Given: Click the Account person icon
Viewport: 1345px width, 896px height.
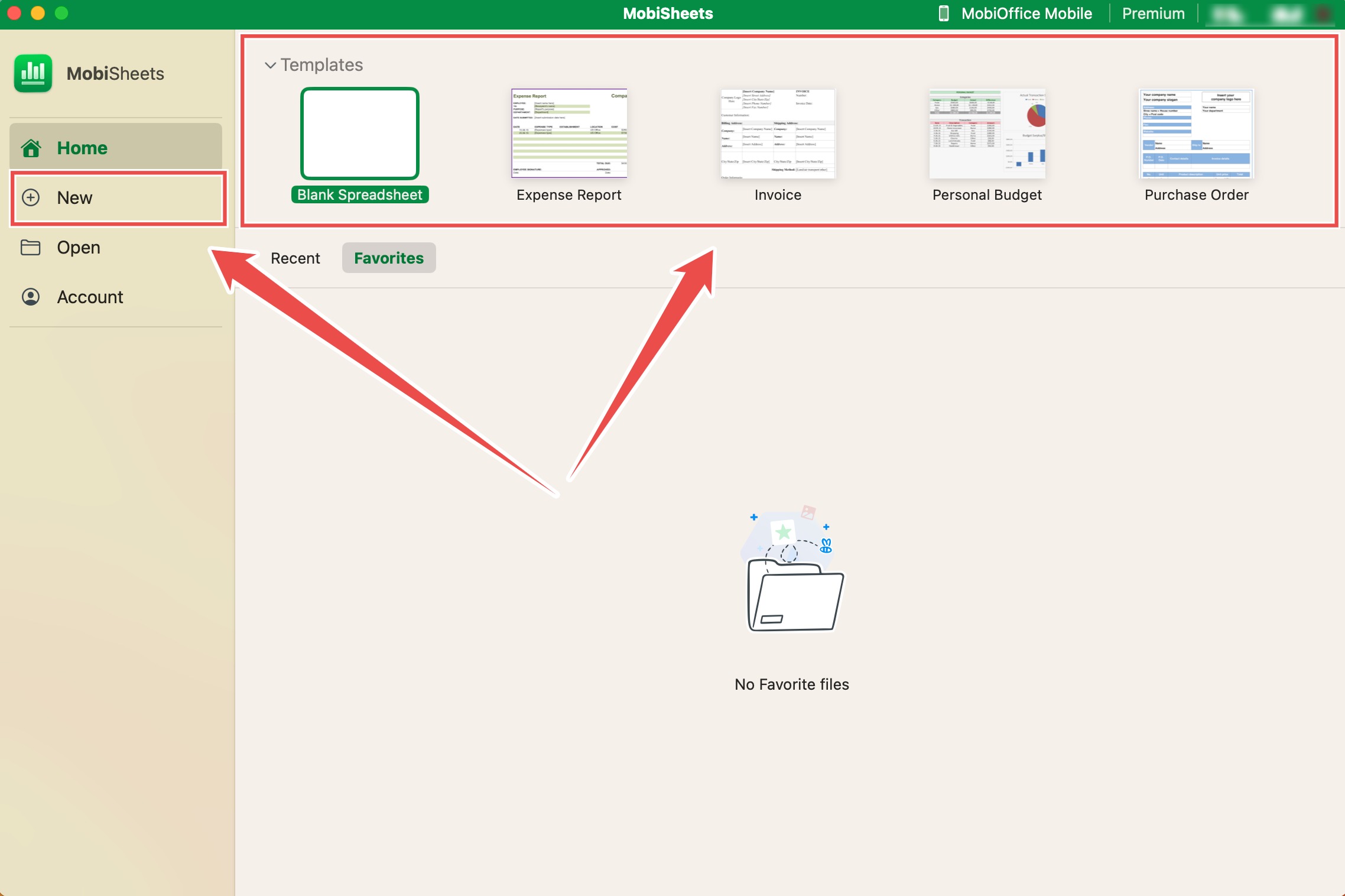Looking at the screenshot, I should (31, 297).
